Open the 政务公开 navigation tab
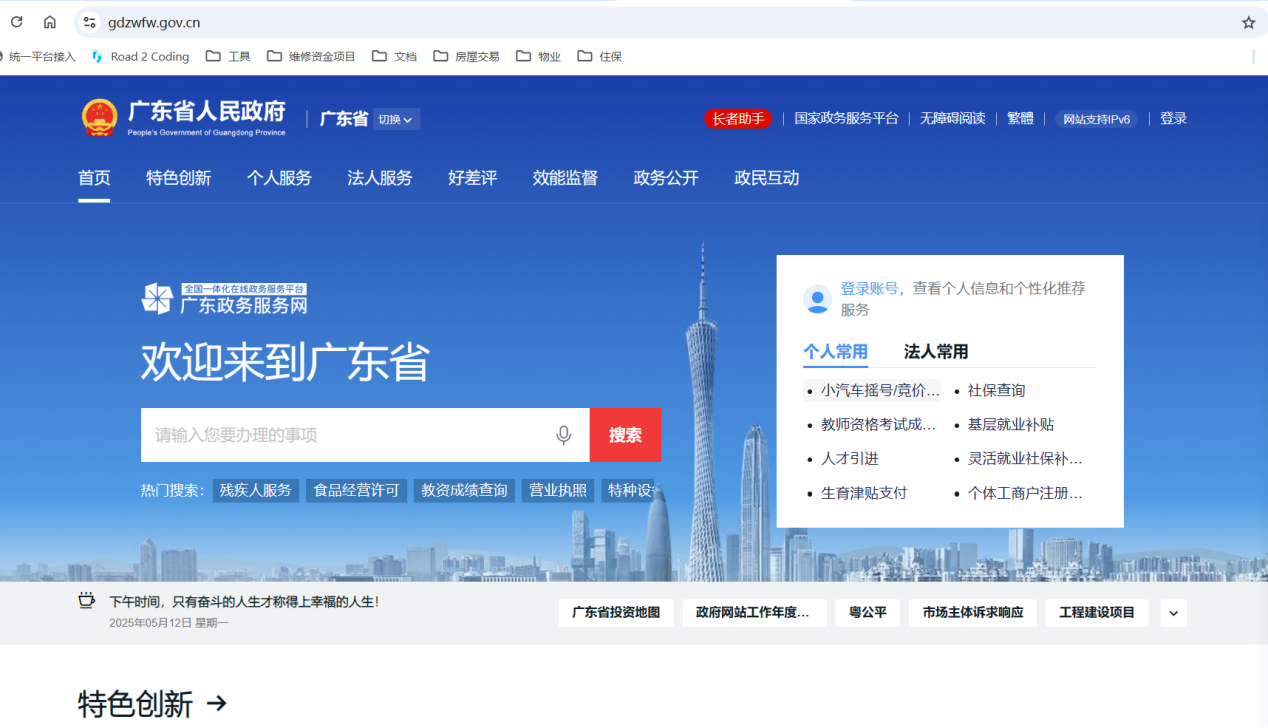 point(666,178)
